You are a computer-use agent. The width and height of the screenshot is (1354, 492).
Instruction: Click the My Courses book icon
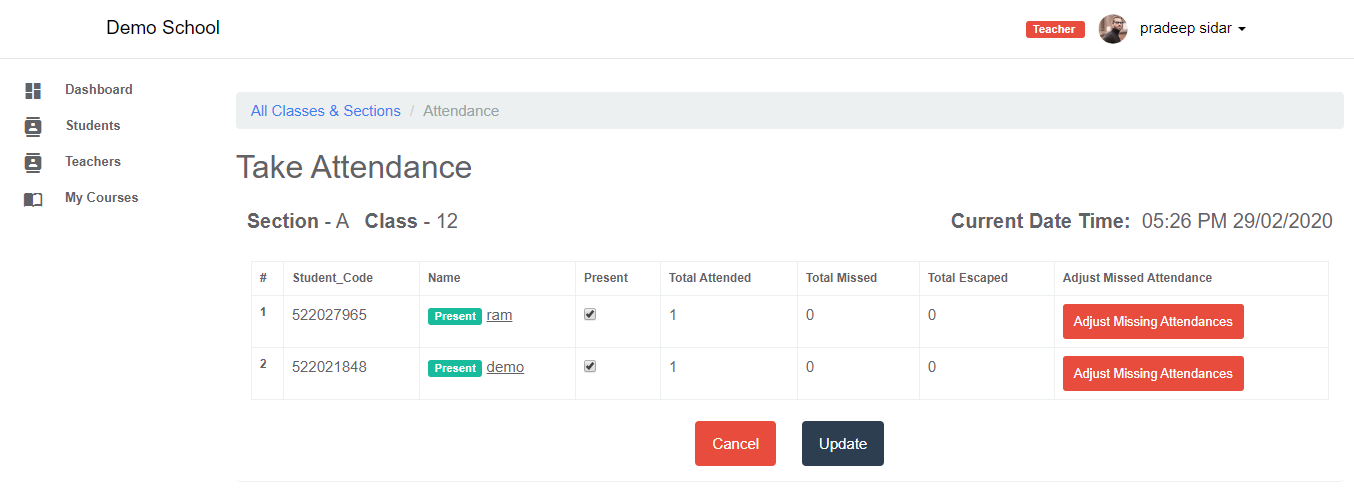point(33,199)
